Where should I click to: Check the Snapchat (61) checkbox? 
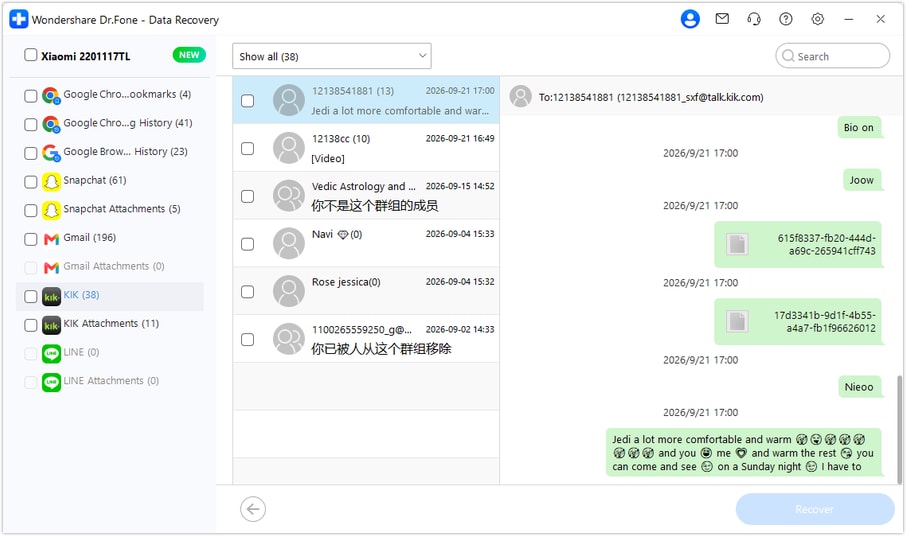click(31, 182)
